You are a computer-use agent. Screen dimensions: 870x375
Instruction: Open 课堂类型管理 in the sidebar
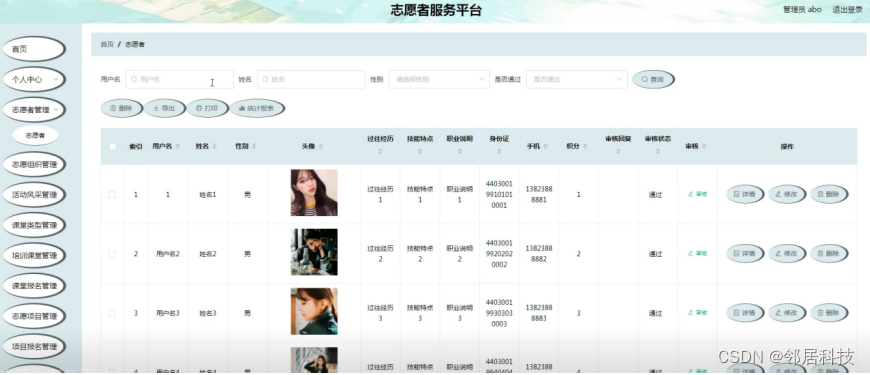(33, 225)
